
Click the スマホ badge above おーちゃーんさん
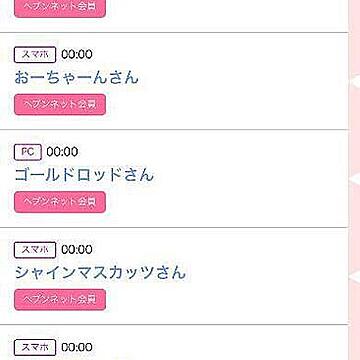click(35, 55)
